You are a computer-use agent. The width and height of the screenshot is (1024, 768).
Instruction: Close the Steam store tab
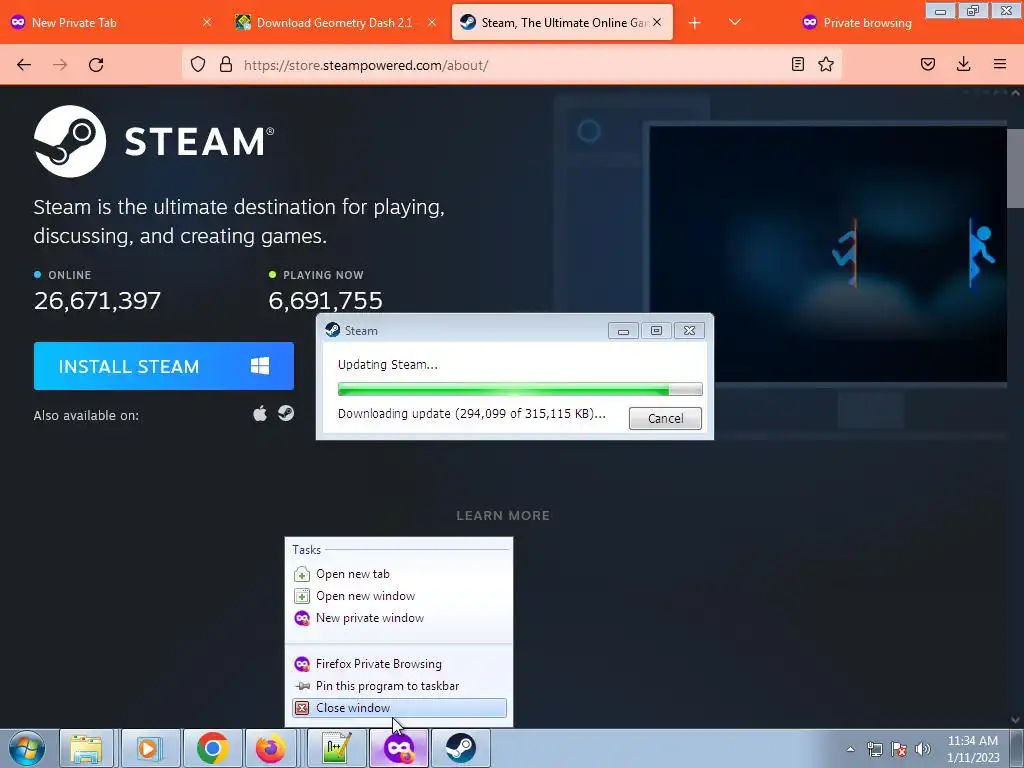(657, 22)
